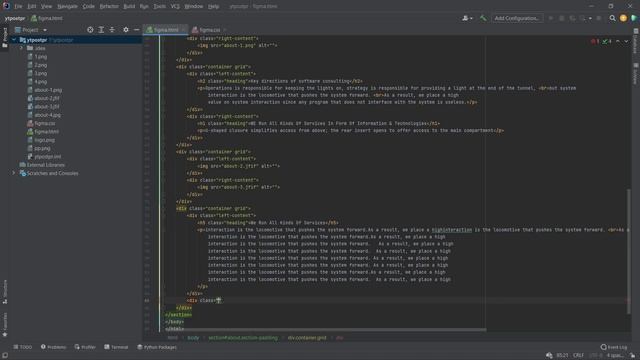640x360 pixels.
Task: Open the Tools menu
Action: pos(160,6)
